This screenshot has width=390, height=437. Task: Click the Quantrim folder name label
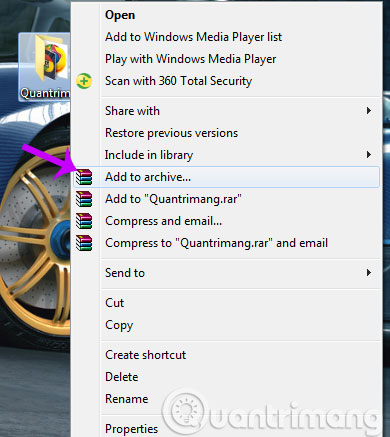(x=45, y=93)
